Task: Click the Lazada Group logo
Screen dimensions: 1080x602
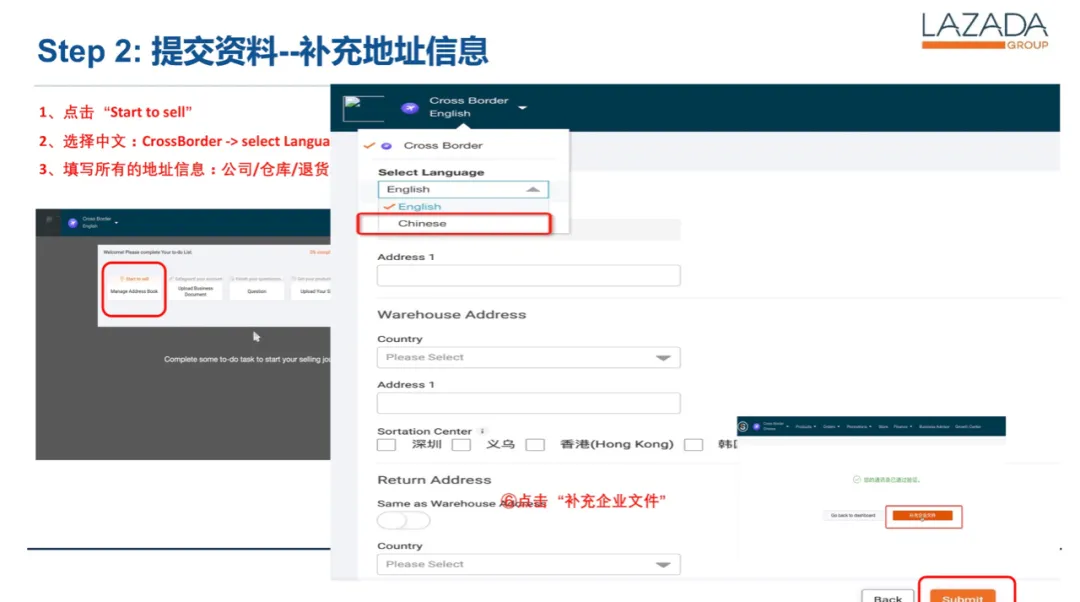Action: 984,32
